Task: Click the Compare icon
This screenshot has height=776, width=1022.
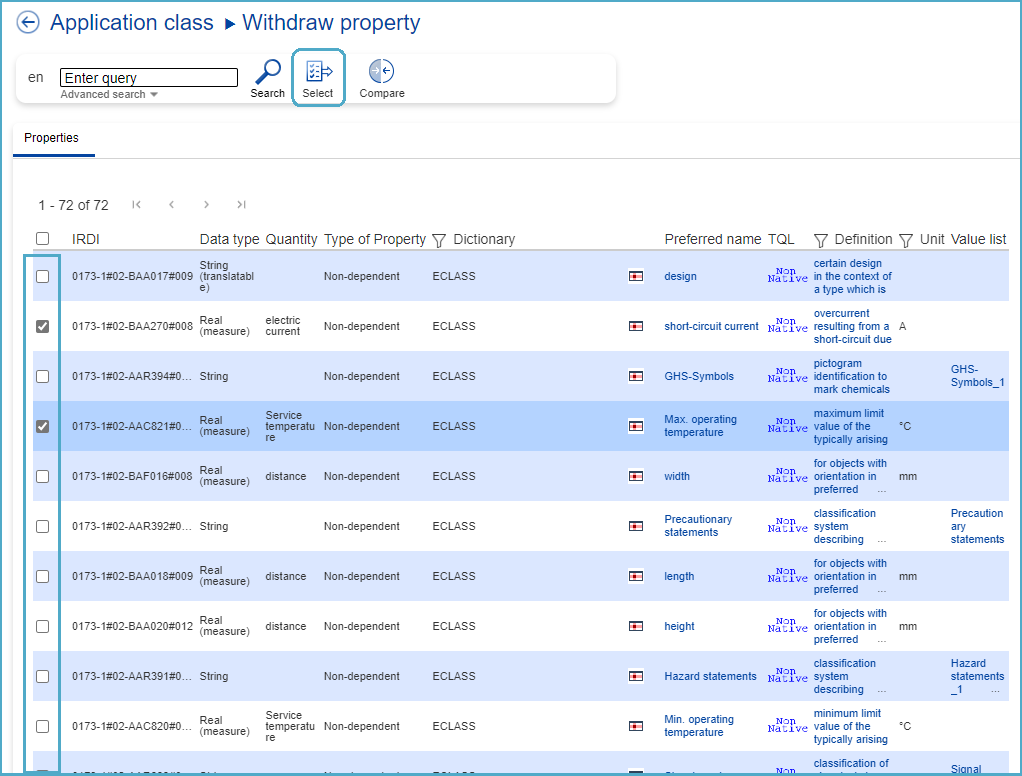Action: tap(381, 72)
